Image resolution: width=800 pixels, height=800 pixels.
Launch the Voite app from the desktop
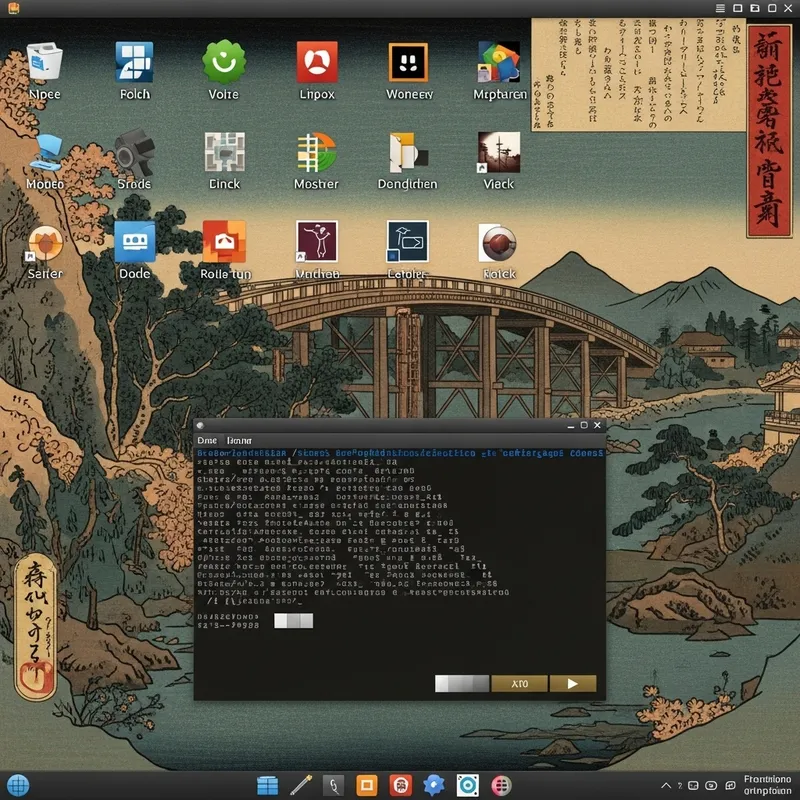pos(222,65)
